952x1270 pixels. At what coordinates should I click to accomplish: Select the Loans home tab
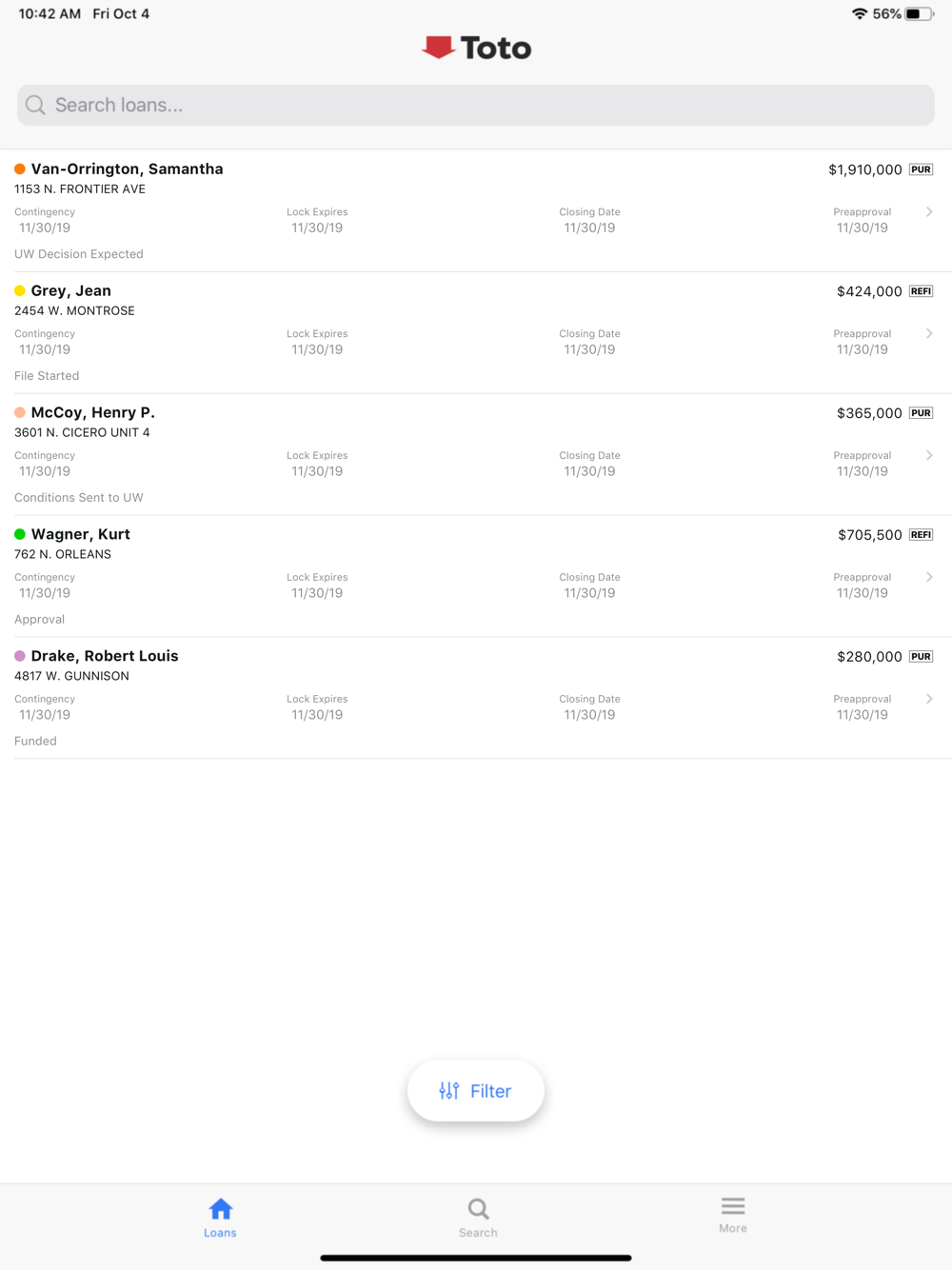[x=220, y=1218]
